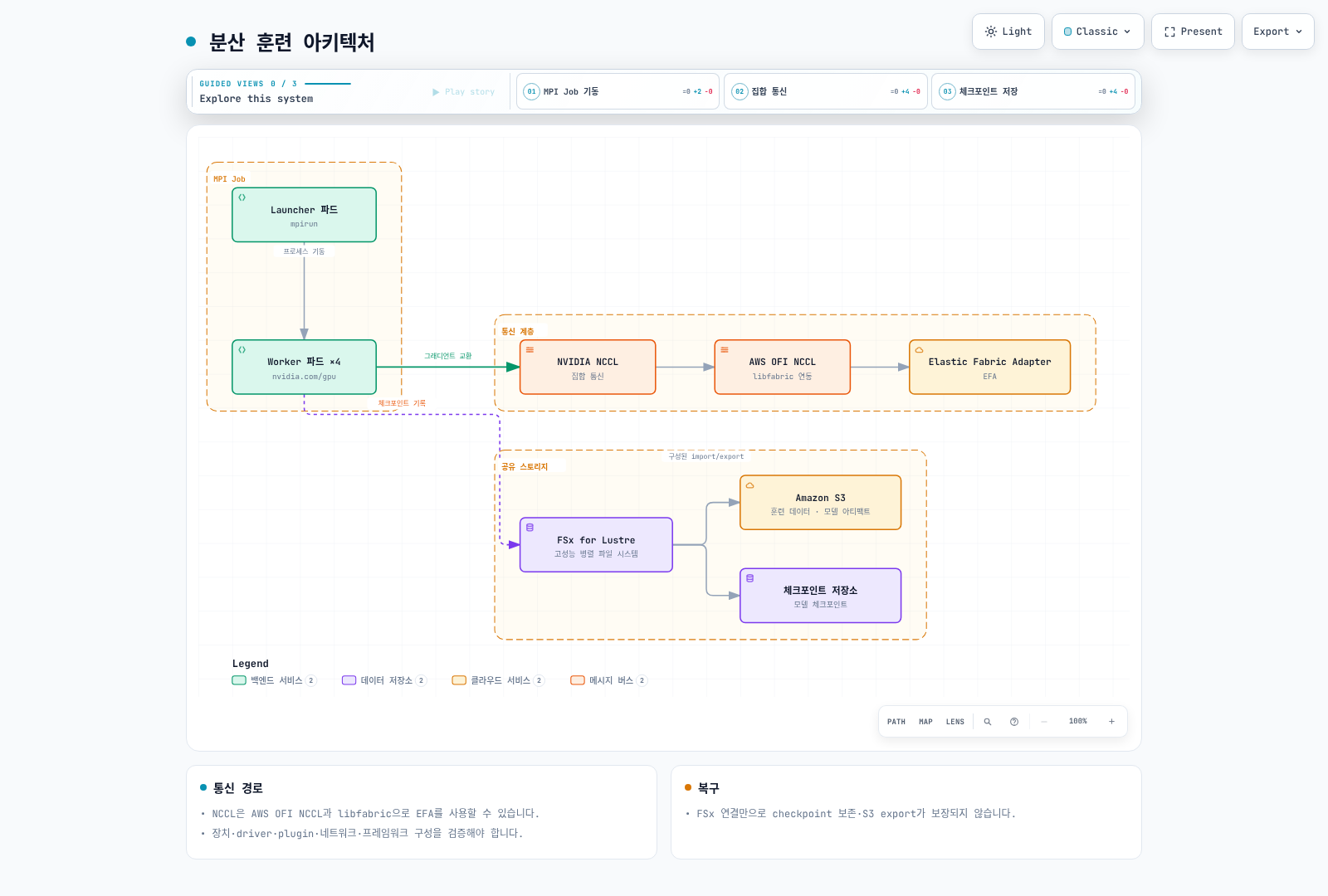Image resolution: width=1328 pixels, height=896 pixels.
Task: Expand the Export dropdown menu
Action: coord(1278,32)
